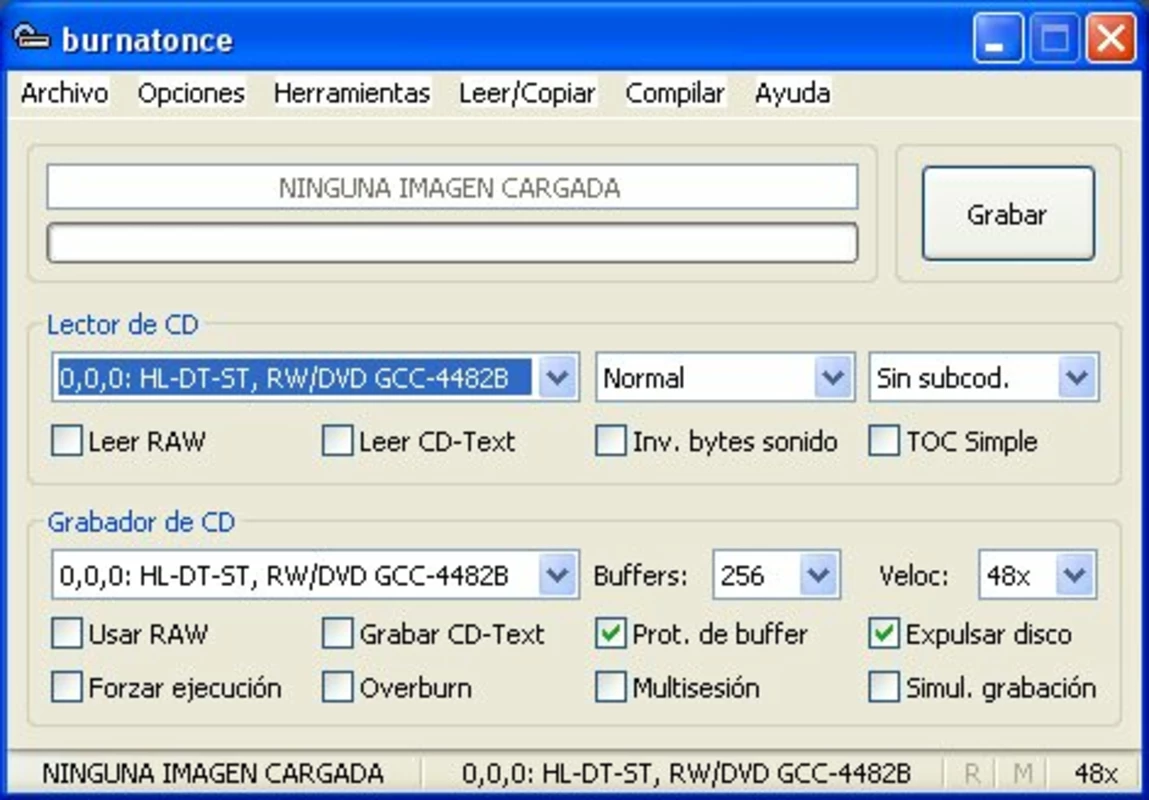Click the M indicator in status bar
The image size is (1149, 800).
click(1022, 774)
